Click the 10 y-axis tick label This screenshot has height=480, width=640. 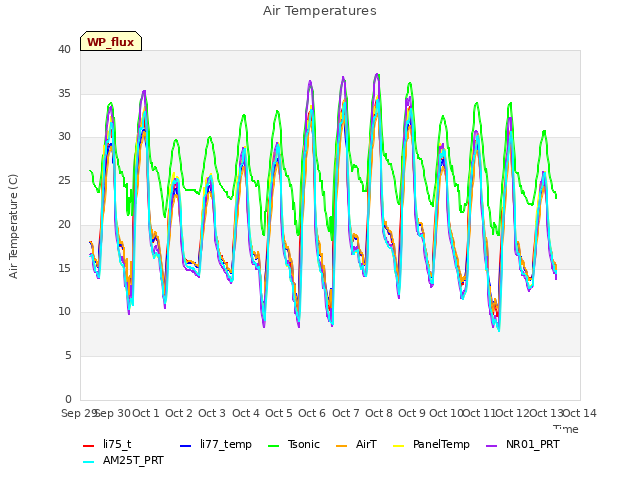64,311
